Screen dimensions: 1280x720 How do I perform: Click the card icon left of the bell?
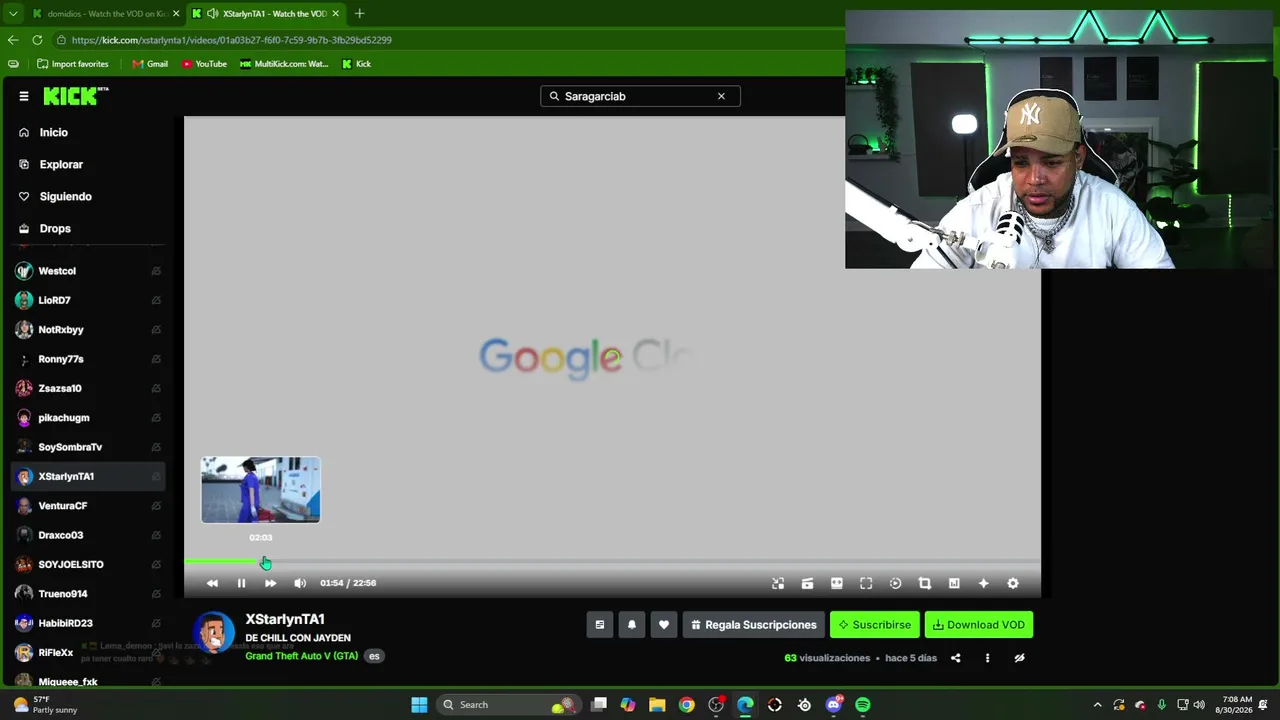tap(600, 625)
